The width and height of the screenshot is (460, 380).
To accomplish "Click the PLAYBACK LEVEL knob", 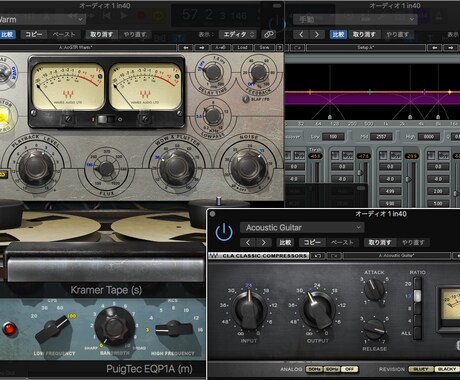I will [36, 167].
